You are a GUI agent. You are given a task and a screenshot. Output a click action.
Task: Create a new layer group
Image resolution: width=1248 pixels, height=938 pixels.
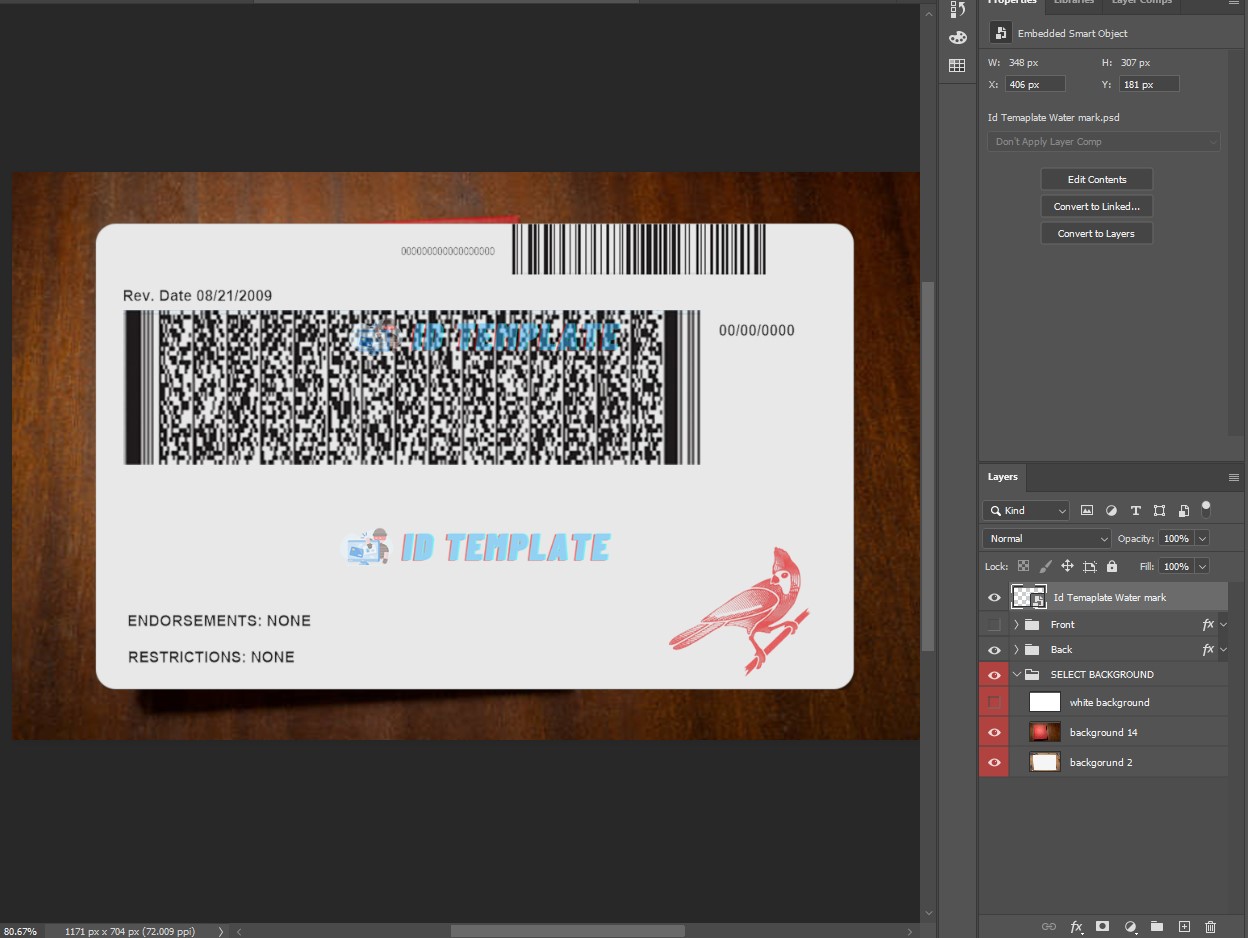[x=1157, y=927]
